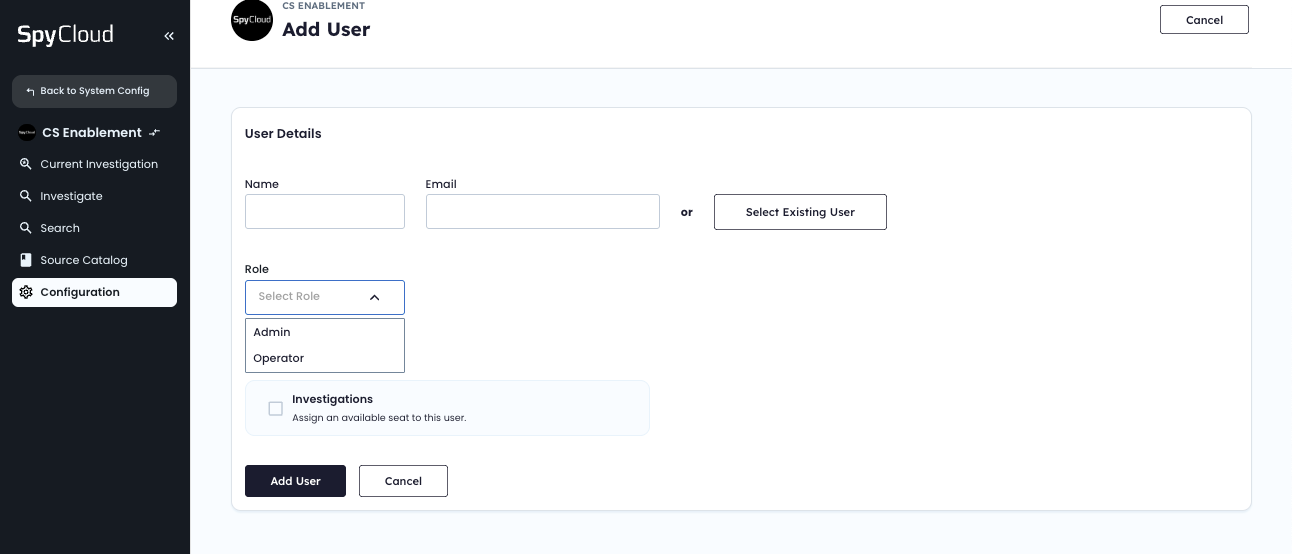Click the back arrow icon in Back to System Config
1292x554 pixels.
click(x=30, y=91)
